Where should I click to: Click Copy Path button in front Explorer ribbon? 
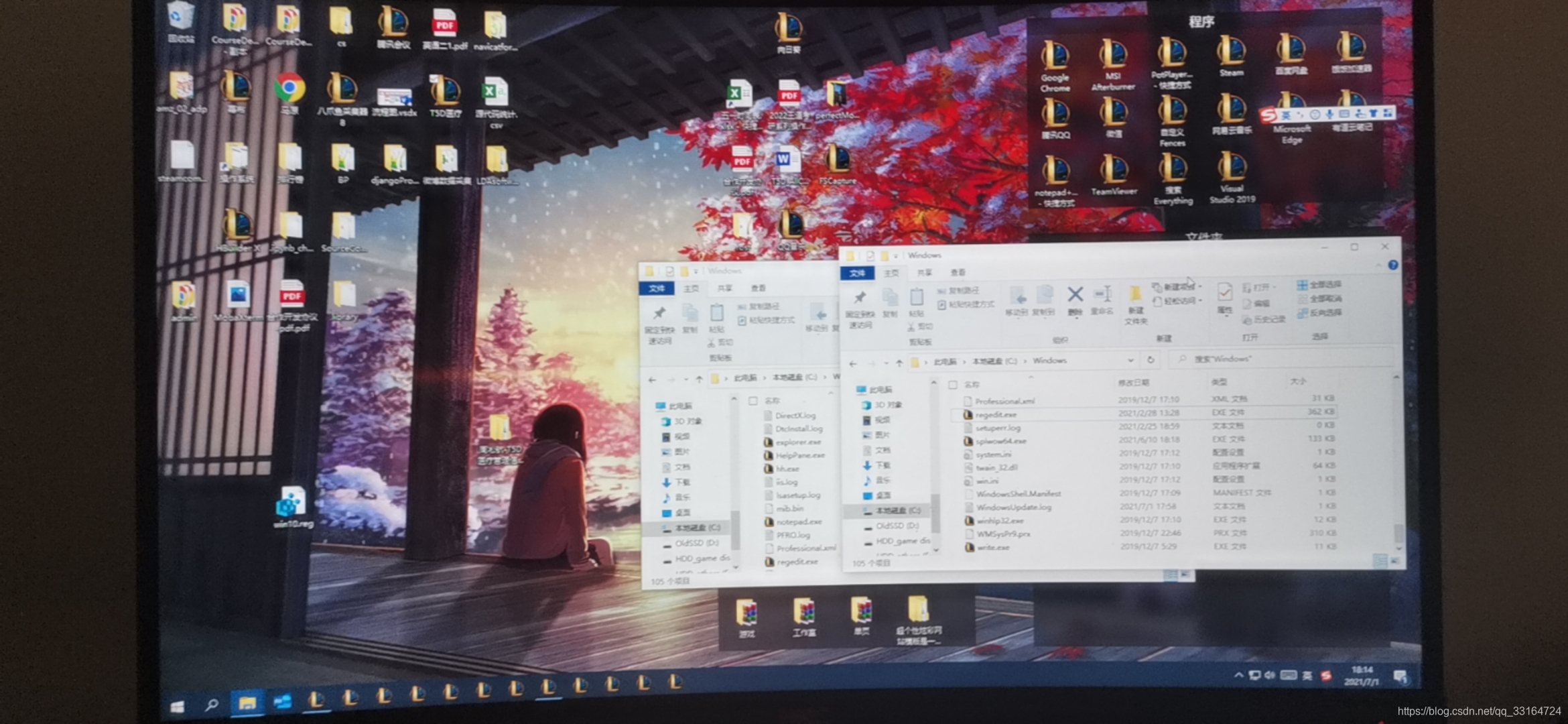coord(958,291)
